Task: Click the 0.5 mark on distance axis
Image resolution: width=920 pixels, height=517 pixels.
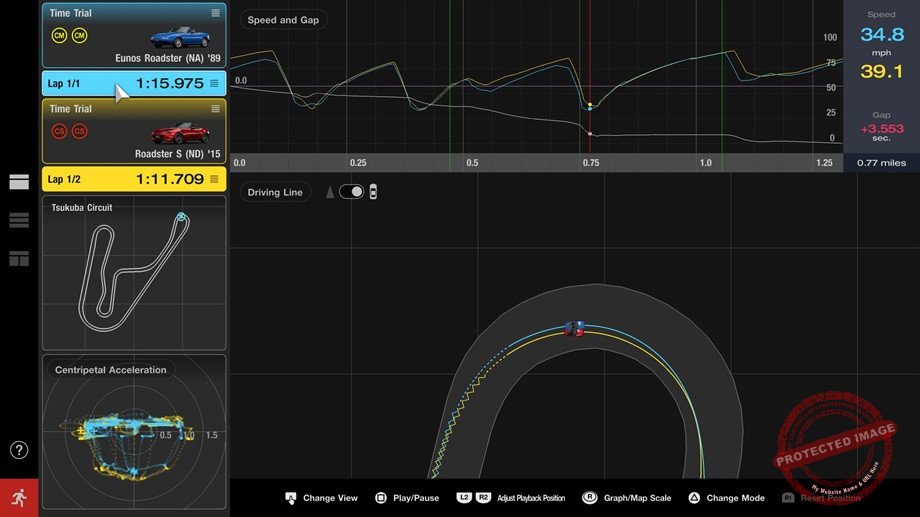Action: (472, 163)
